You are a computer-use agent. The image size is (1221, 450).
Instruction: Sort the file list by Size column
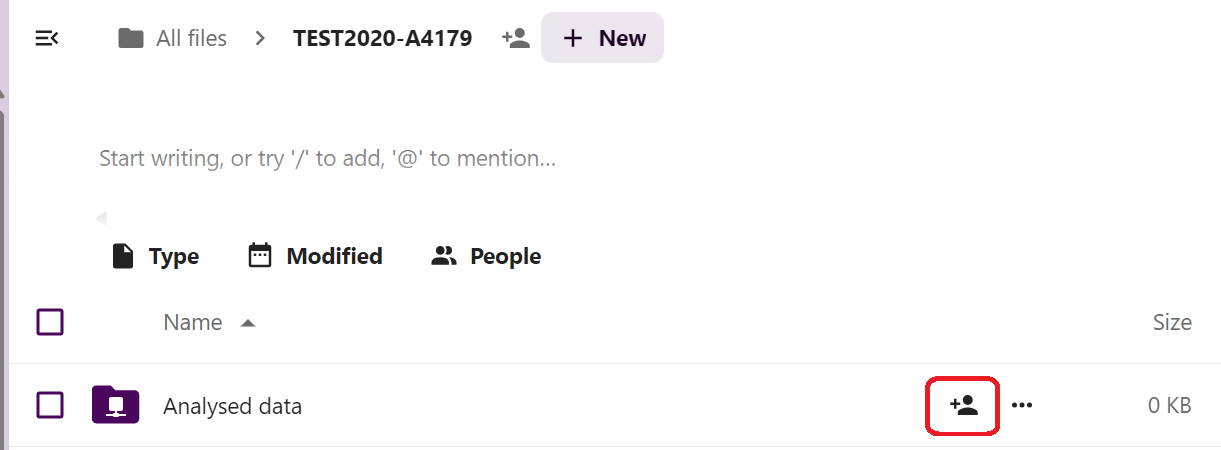click(x=1171, y=323)
